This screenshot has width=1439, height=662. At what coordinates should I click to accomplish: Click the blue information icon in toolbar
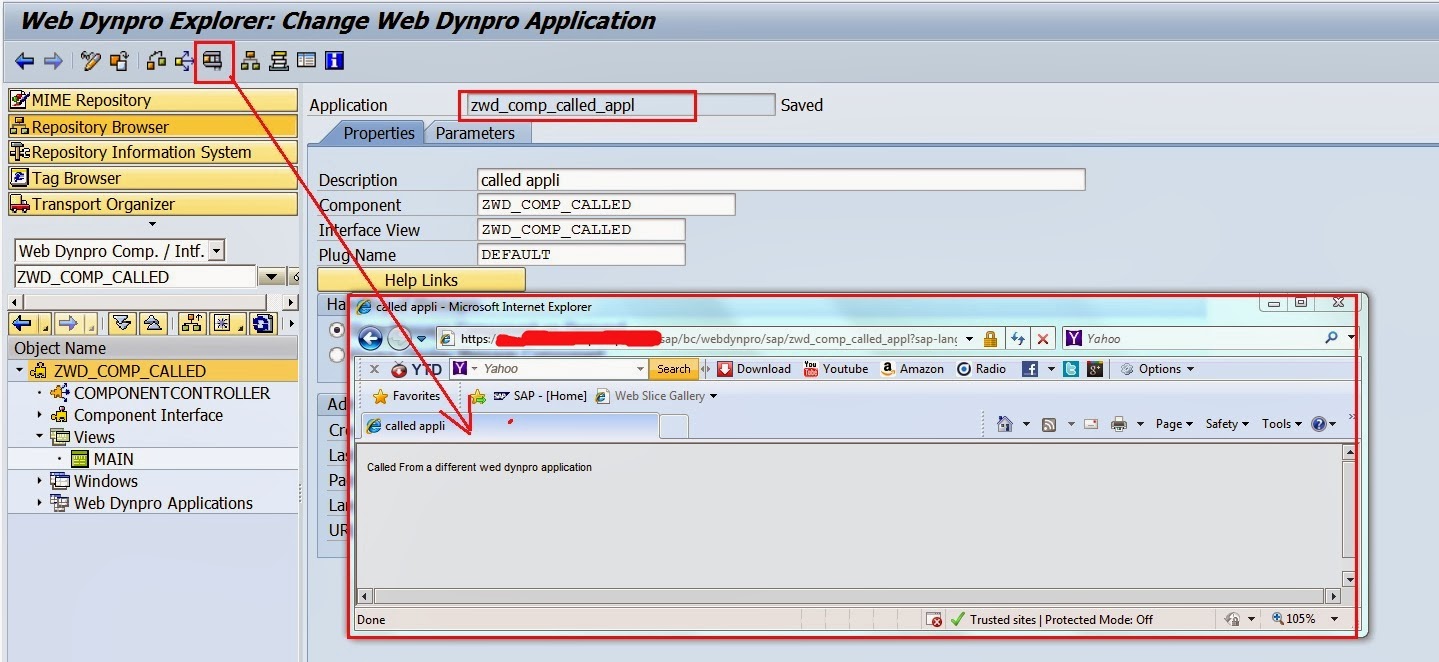click(x=334, y=61)
